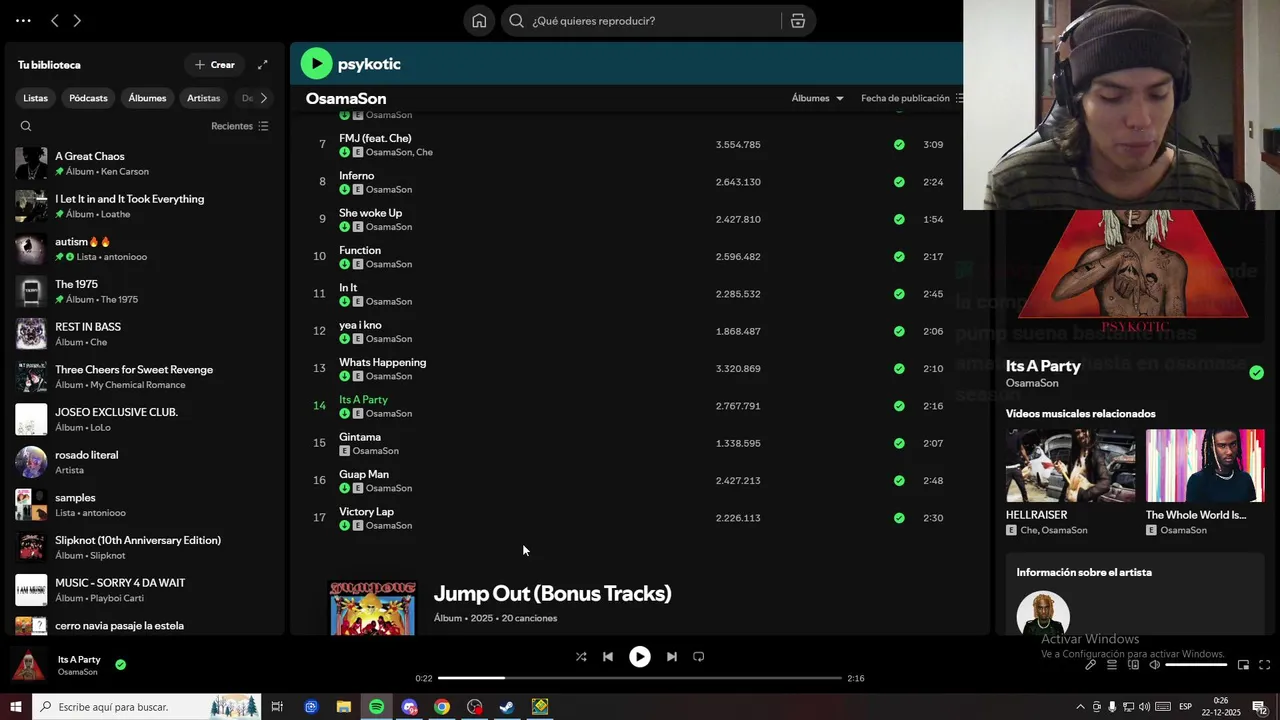Viewport: 1280px width, 720px height.
Task: Open the three-dot app menu
Action: [23, 21]
